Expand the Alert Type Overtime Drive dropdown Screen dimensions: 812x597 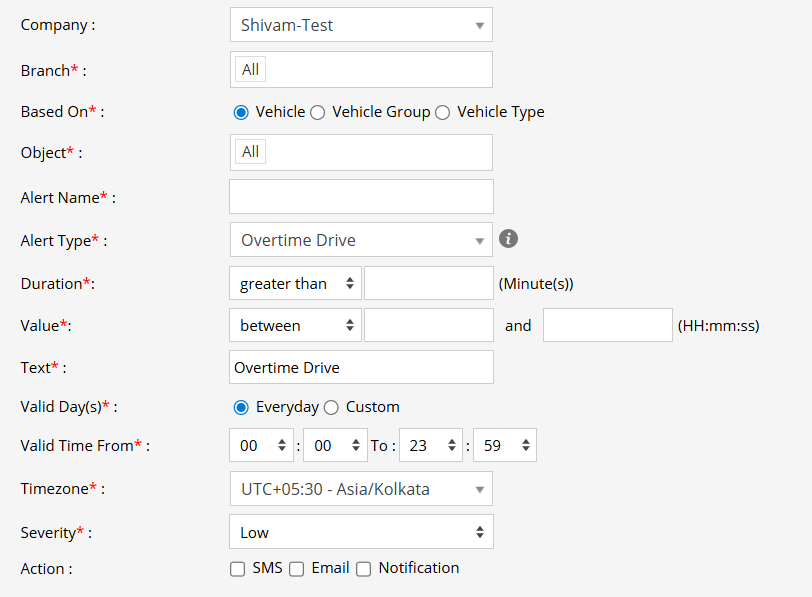click(x=361, y=240)
